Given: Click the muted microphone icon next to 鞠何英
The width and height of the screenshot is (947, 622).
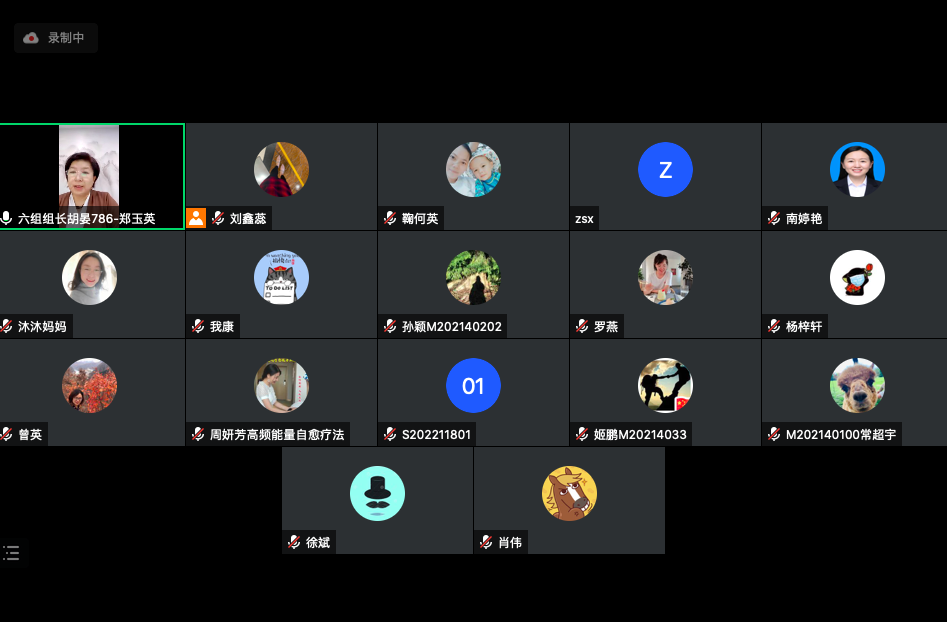Looking at the screenshot, I should [x=390, y=218].
